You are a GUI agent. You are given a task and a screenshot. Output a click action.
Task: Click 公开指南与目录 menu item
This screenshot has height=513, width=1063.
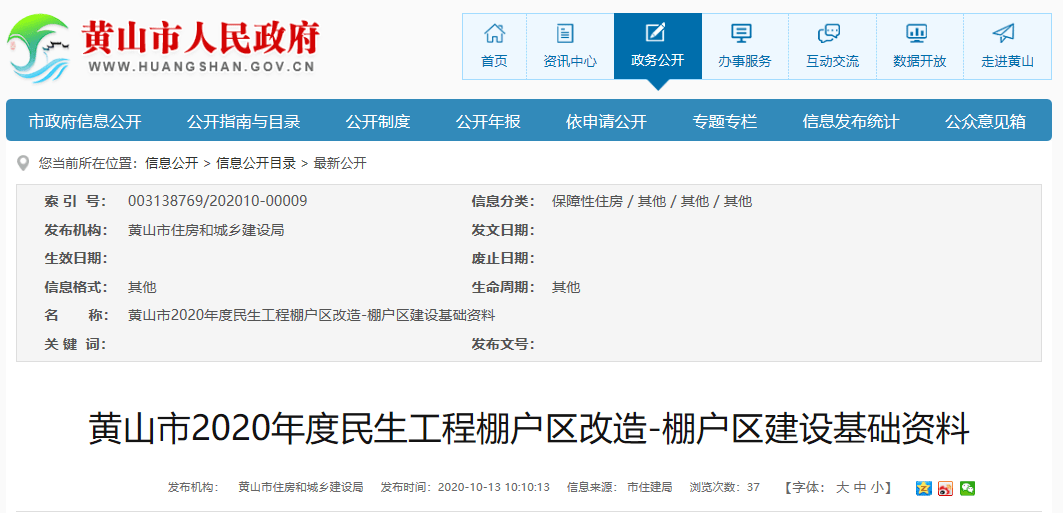pos(243,122)
